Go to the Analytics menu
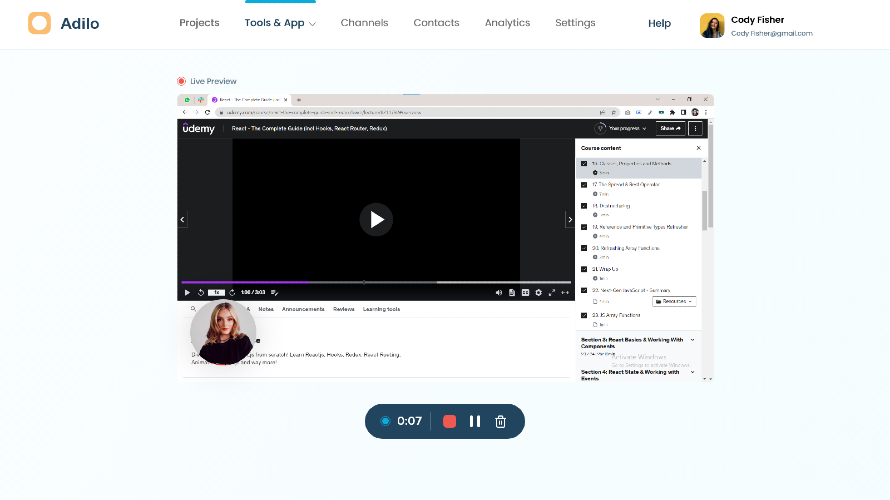Screen dimensions: 890x500 tap(508, 23)
